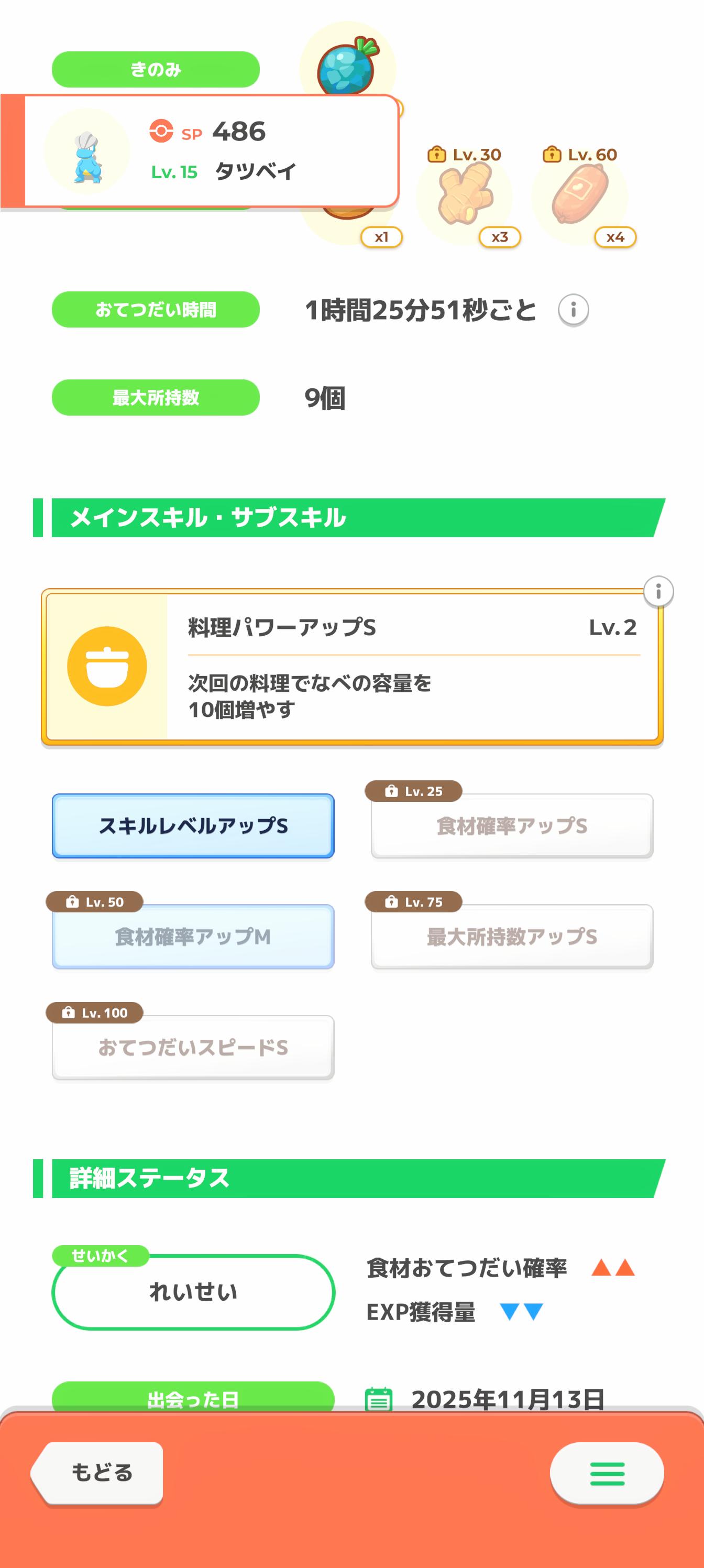Image resolution: width=704 pixels, height=1568 pixels.
Task: Tap the きのみ green label
Action: [x=156, y=69]
